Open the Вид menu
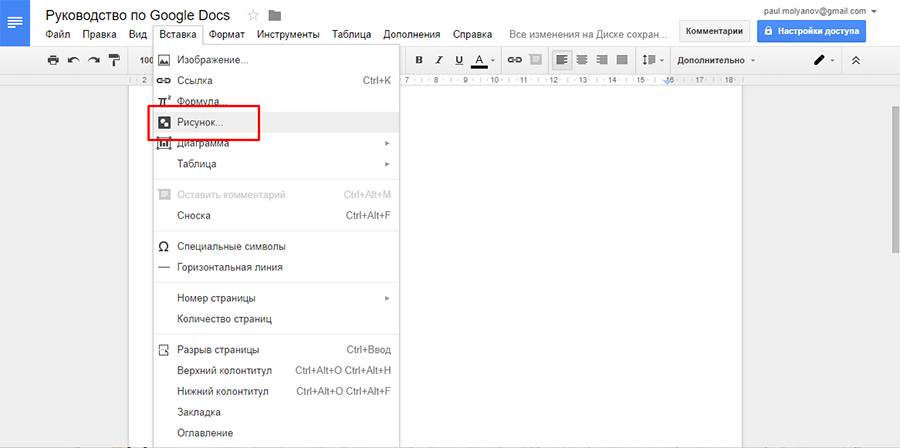900x448 pixels. pyautogui.click(x=138, y=34)
